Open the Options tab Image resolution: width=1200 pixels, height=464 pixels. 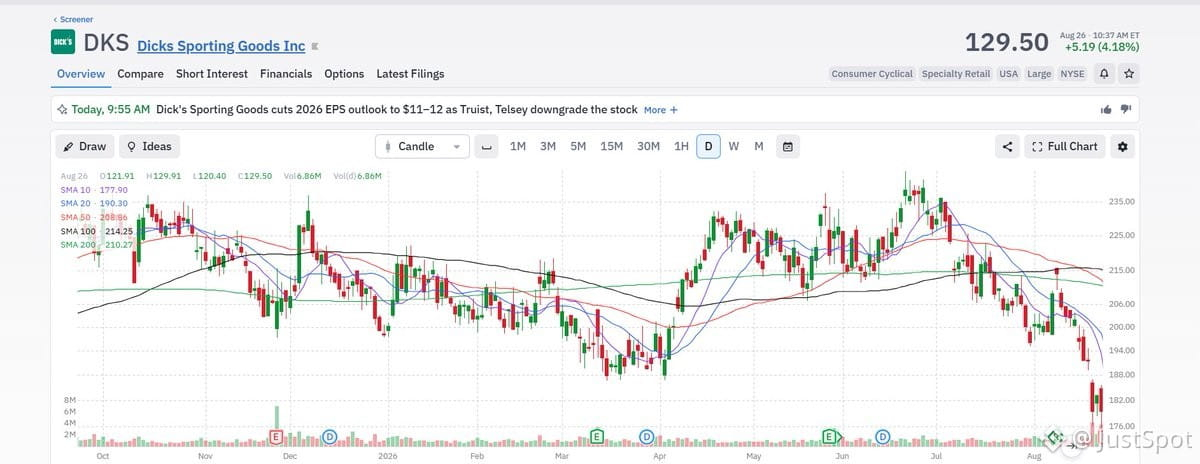(x=344, y=73)
